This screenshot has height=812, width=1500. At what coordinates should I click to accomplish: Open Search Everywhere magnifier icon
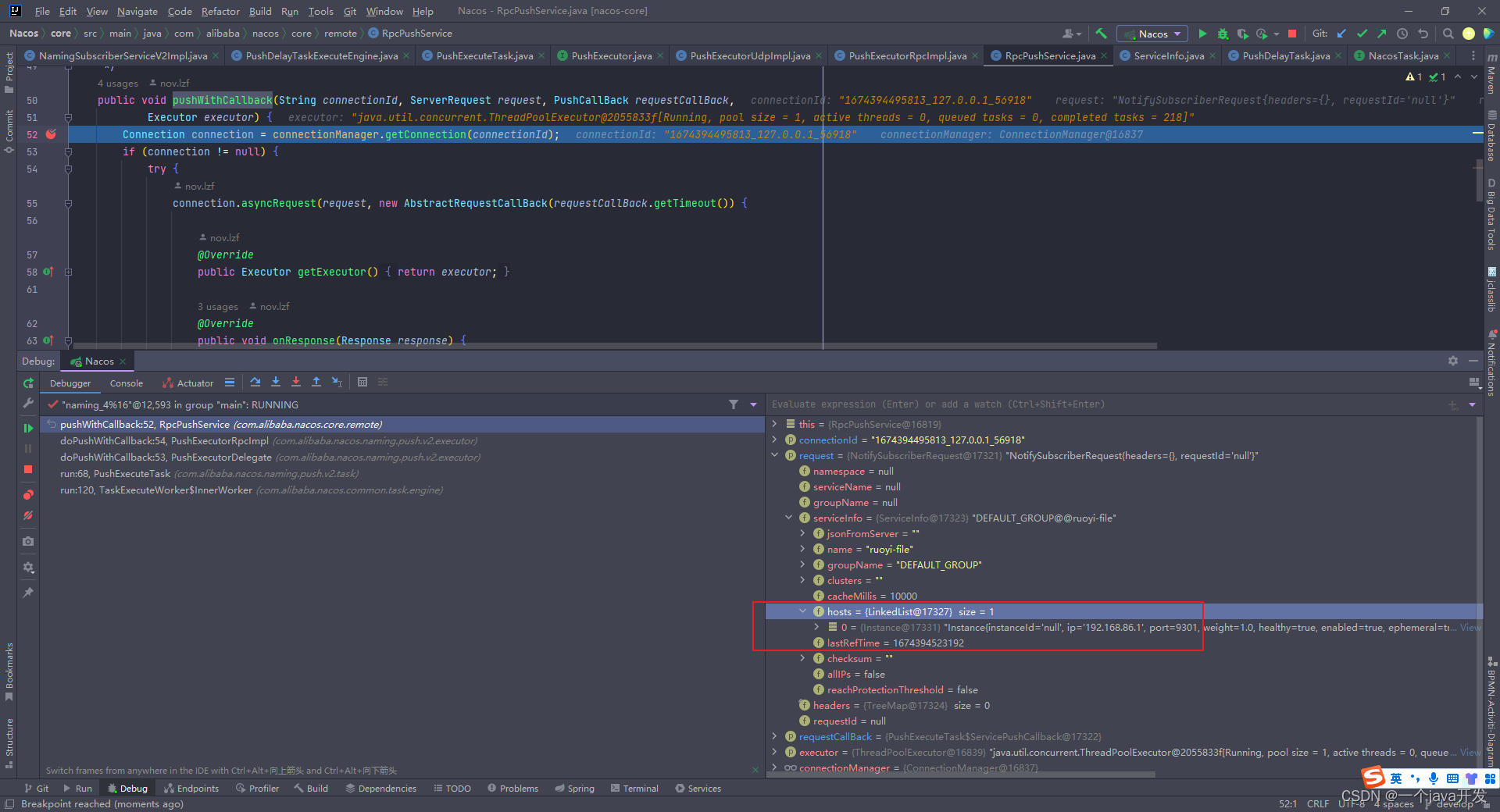(x=1448, y=34)
